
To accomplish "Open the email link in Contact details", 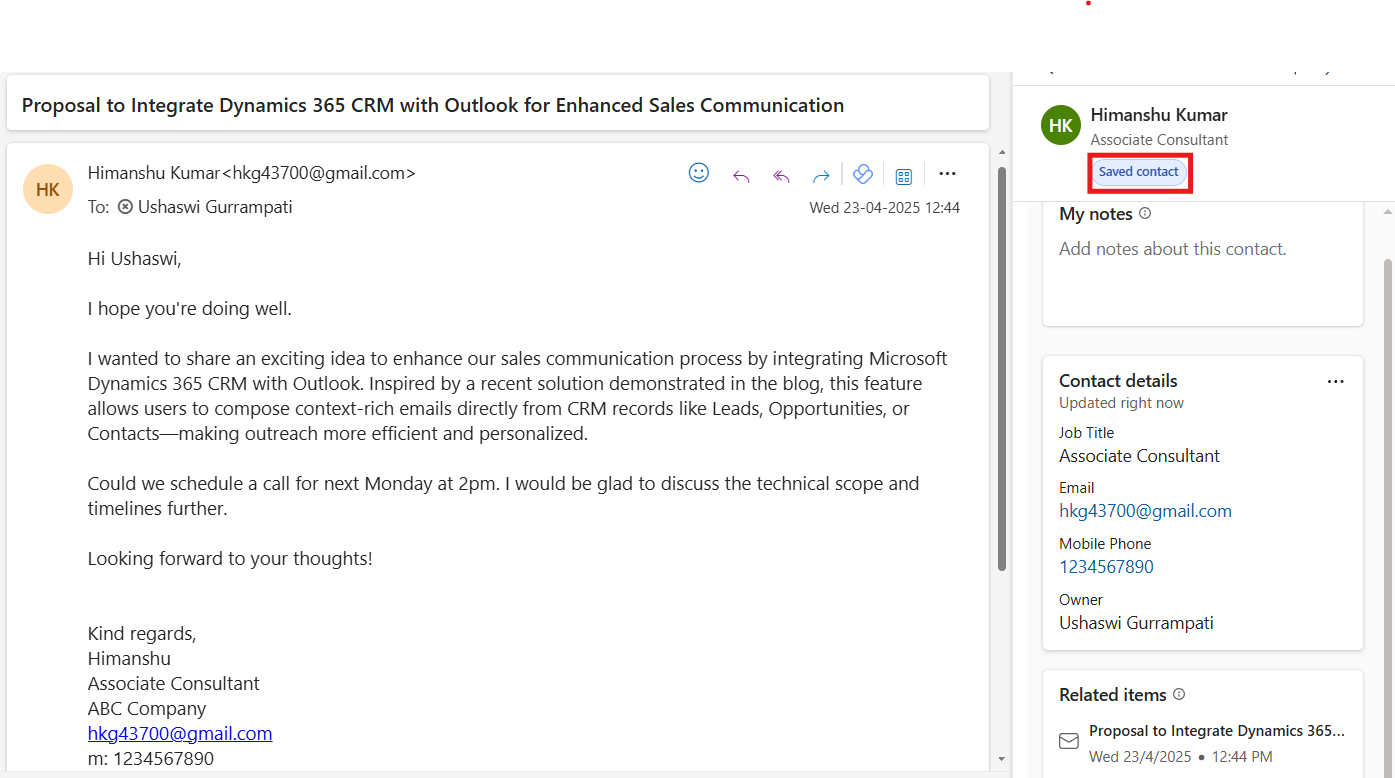I will pyautogui.click(x=1145, y=511).
